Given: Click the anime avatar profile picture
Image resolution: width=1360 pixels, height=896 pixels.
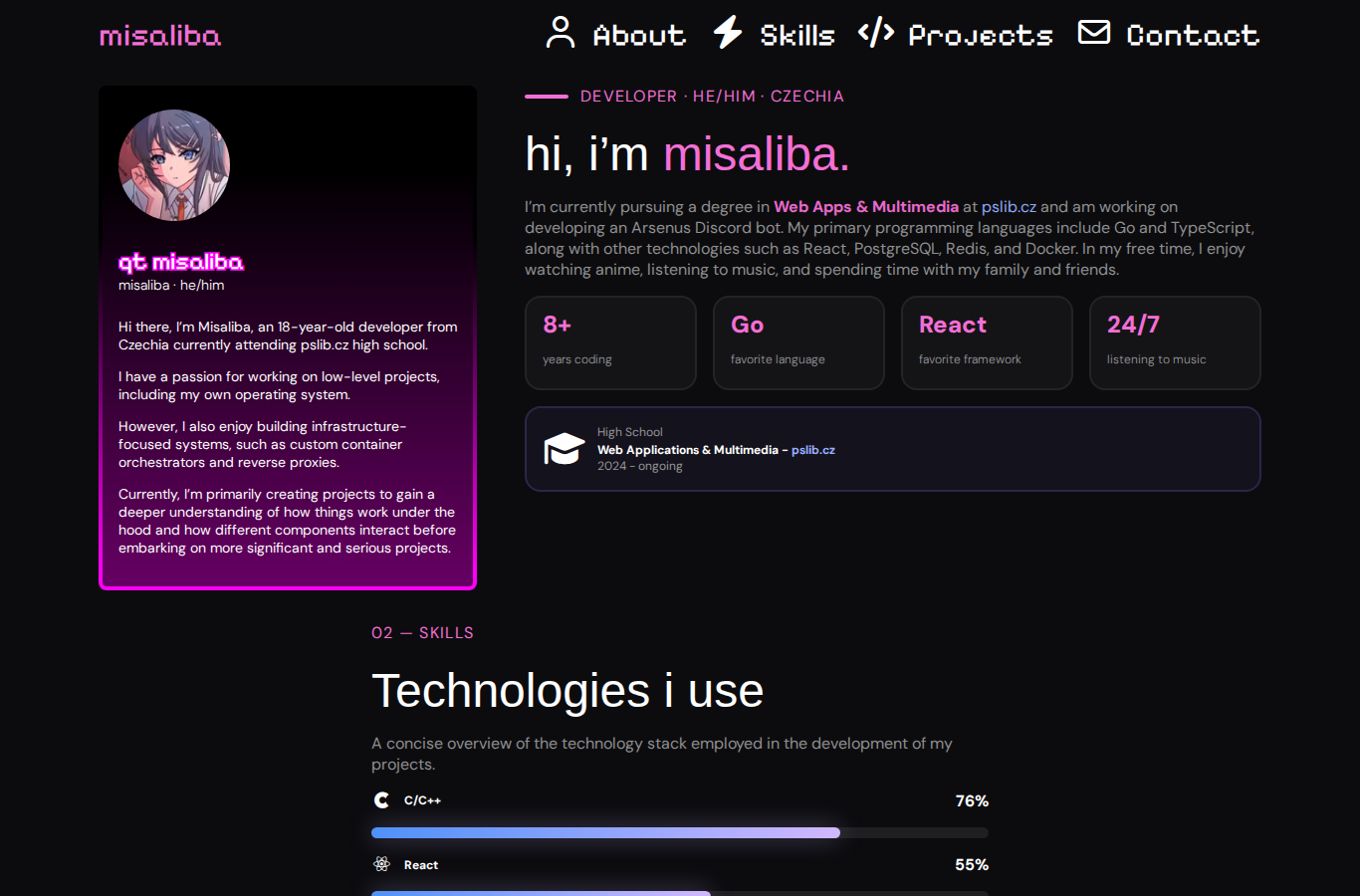Looking at the screenshot, I should coord(174,165).
